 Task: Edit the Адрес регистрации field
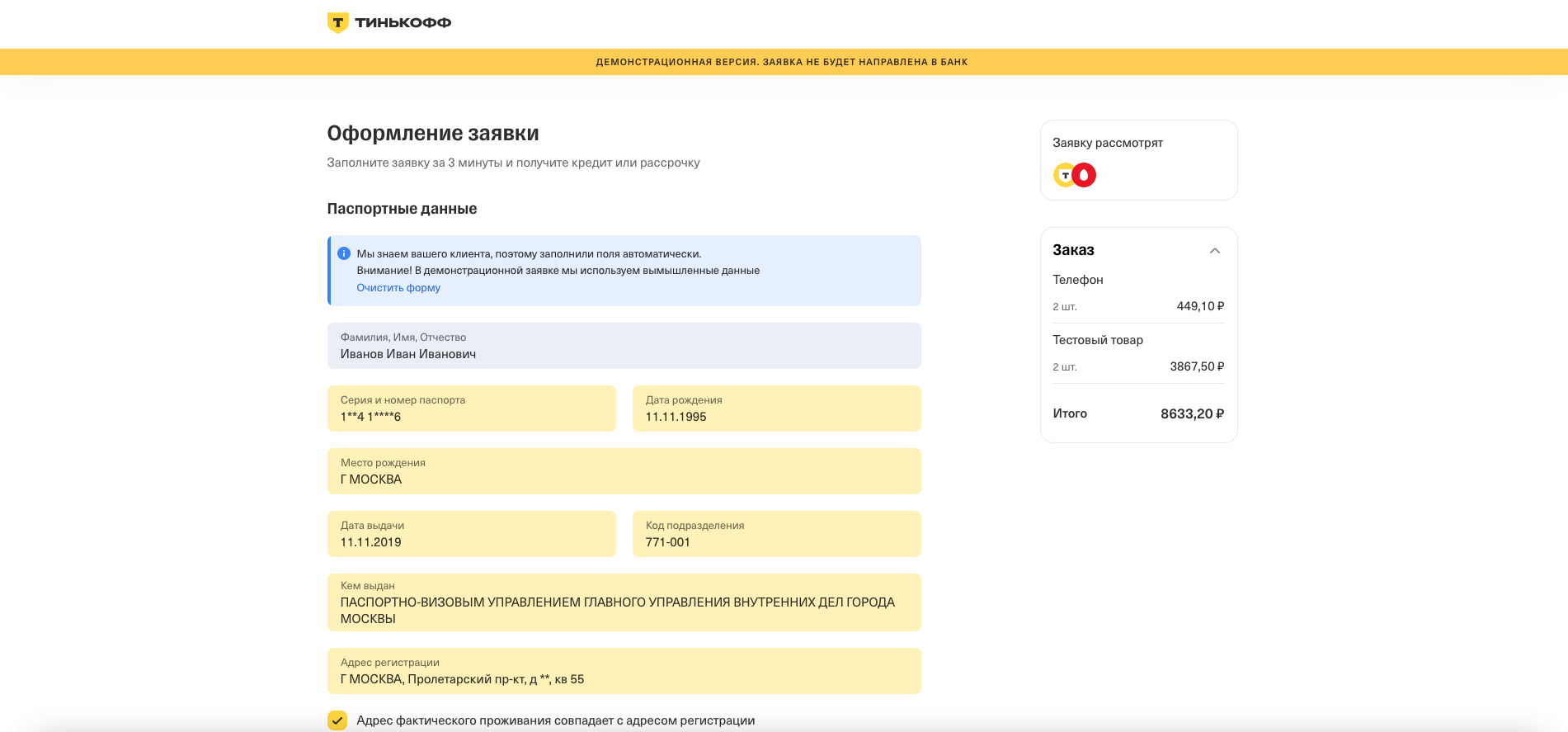(x=624, y=671)
